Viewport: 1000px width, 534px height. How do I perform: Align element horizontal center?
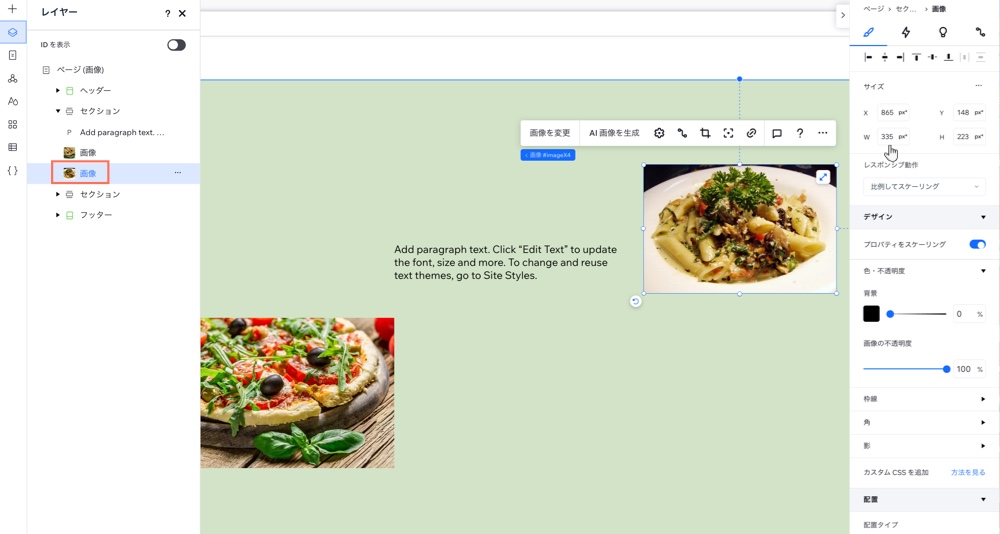885,57
